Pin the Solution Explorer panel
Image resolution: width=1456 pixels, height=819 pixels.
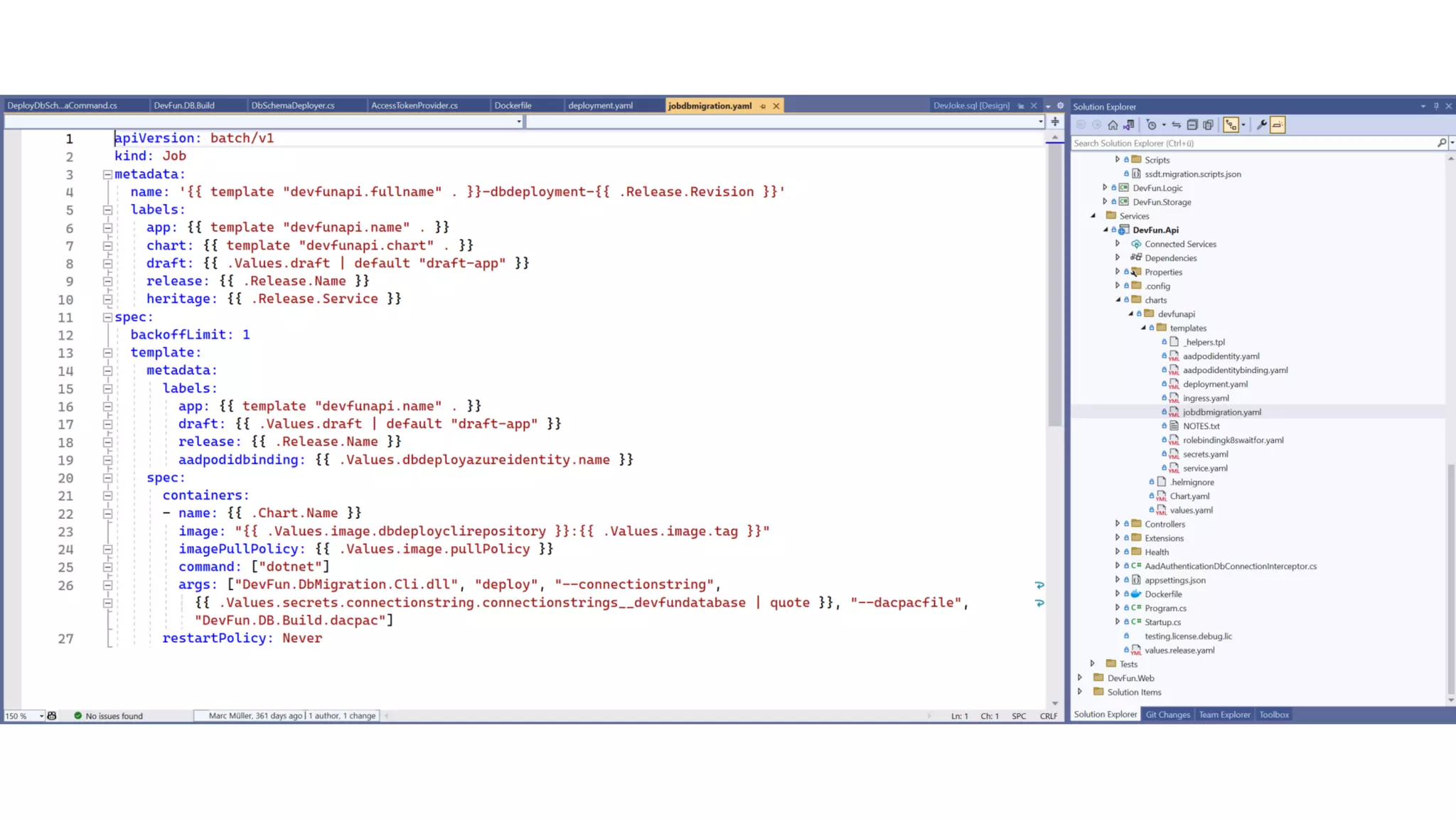pyautogui.click(x=1436, y=107)
